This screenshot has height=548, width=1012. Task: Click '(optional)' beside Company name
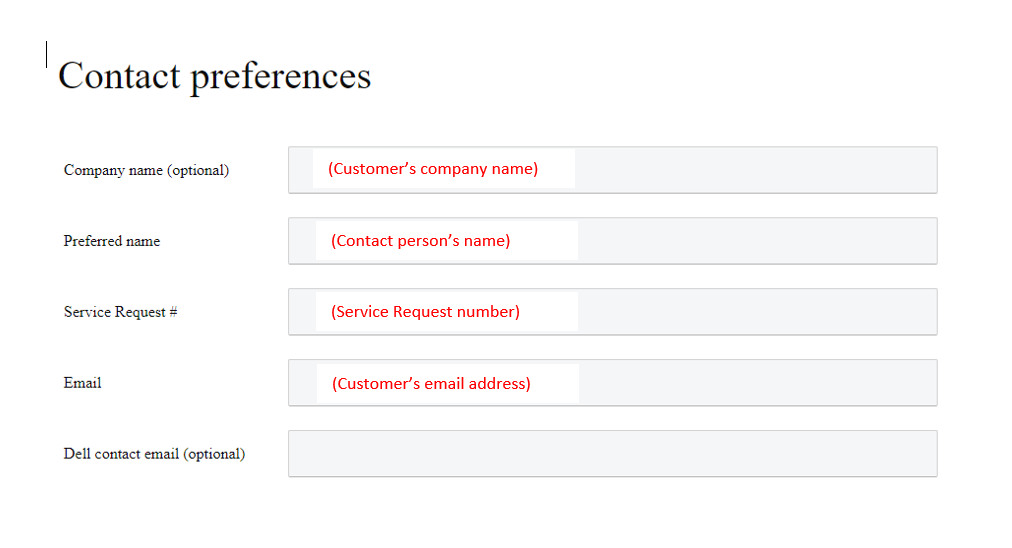click(x=198, y=170)
